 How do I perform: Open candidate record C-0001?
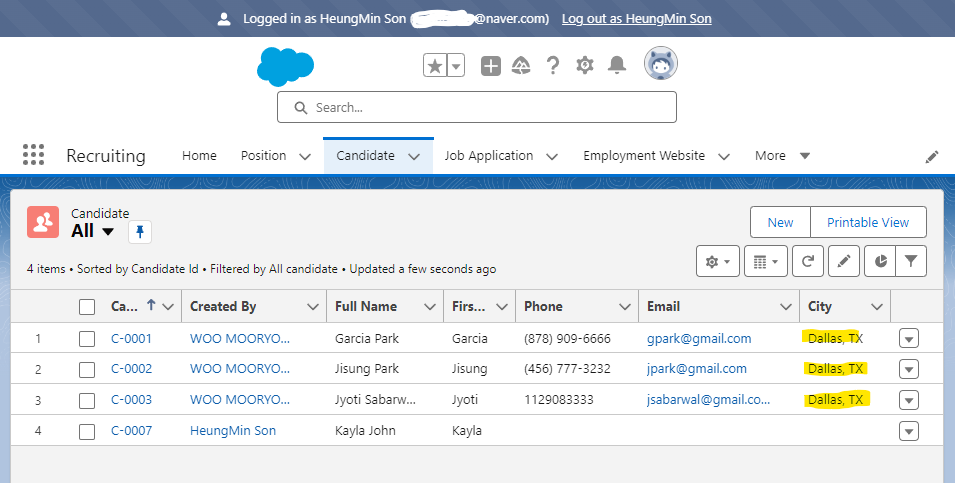click(131, 339)
